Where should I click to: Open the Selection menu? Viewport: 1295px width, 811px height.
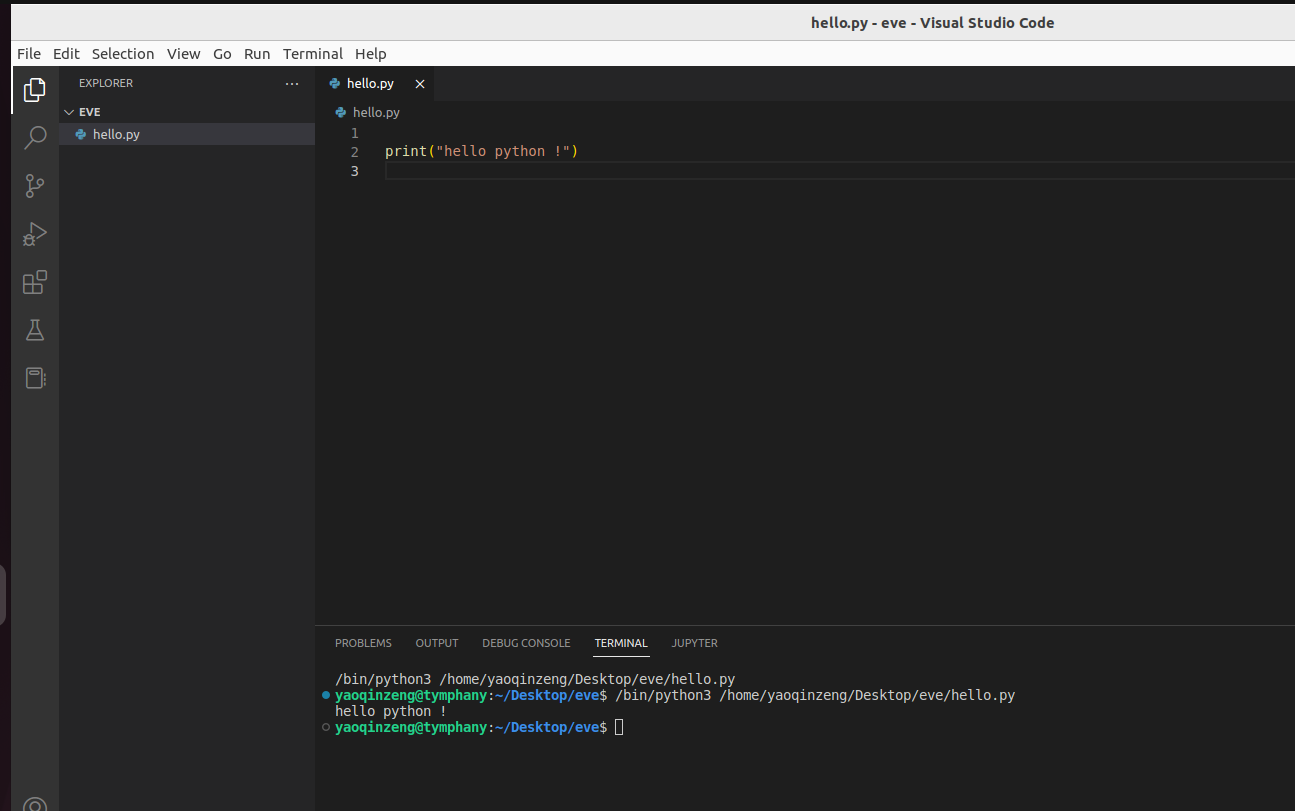123,54
